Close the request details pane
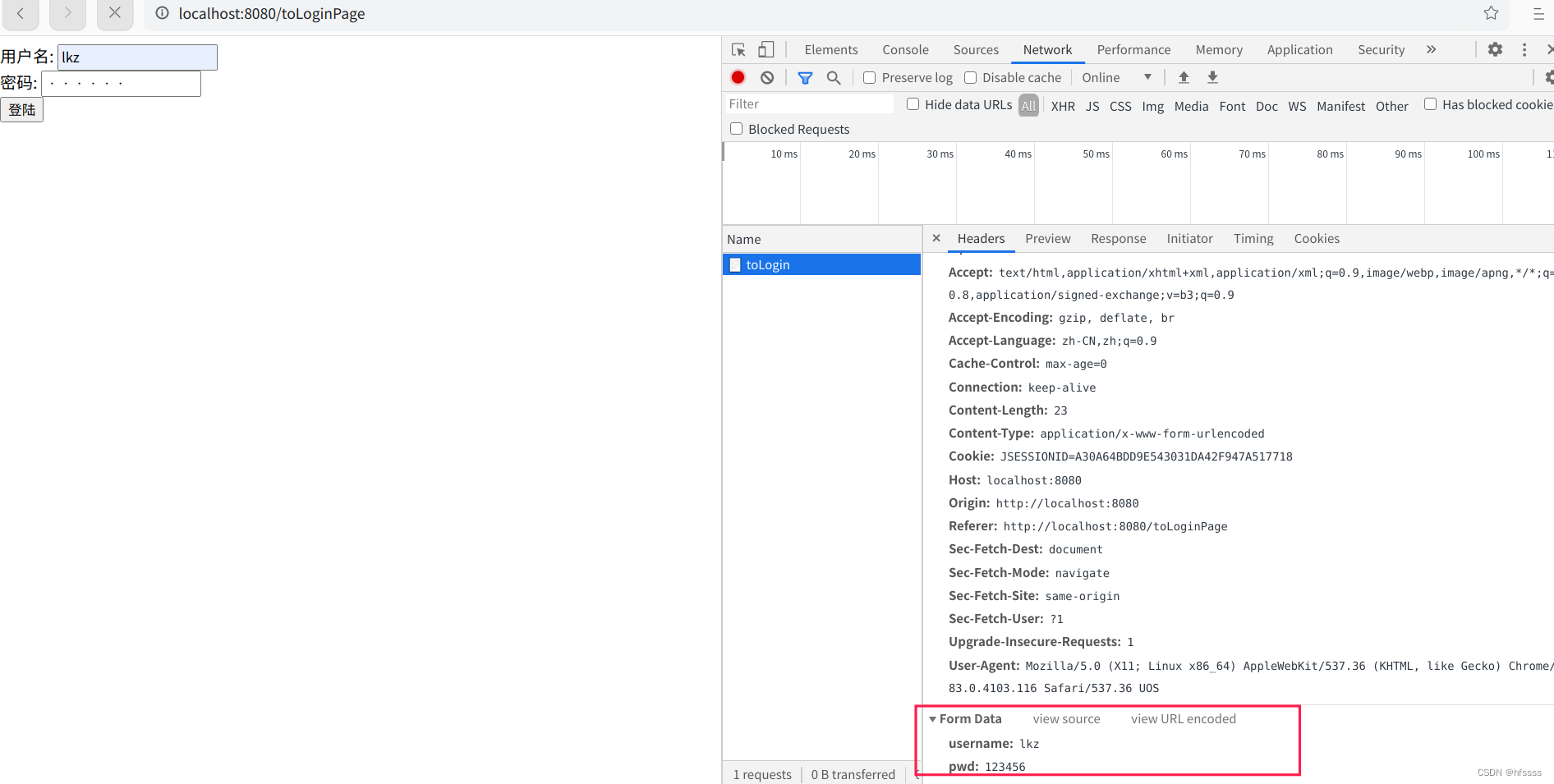Viewport: 1554px width, 784px height. point(936,238)
